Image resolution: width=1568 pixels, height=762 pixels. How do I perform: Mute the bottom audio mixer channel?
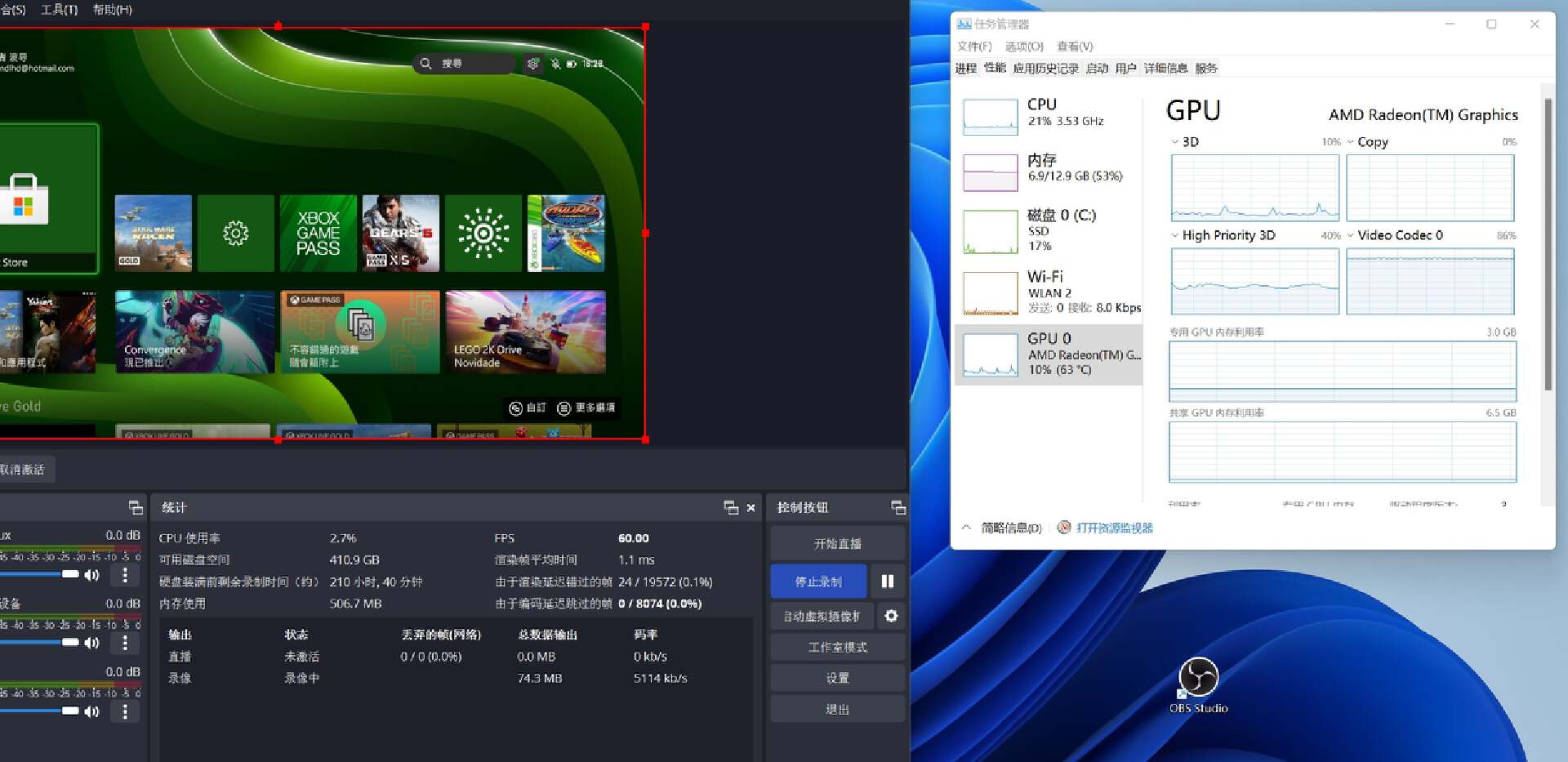tap(92, 711)
